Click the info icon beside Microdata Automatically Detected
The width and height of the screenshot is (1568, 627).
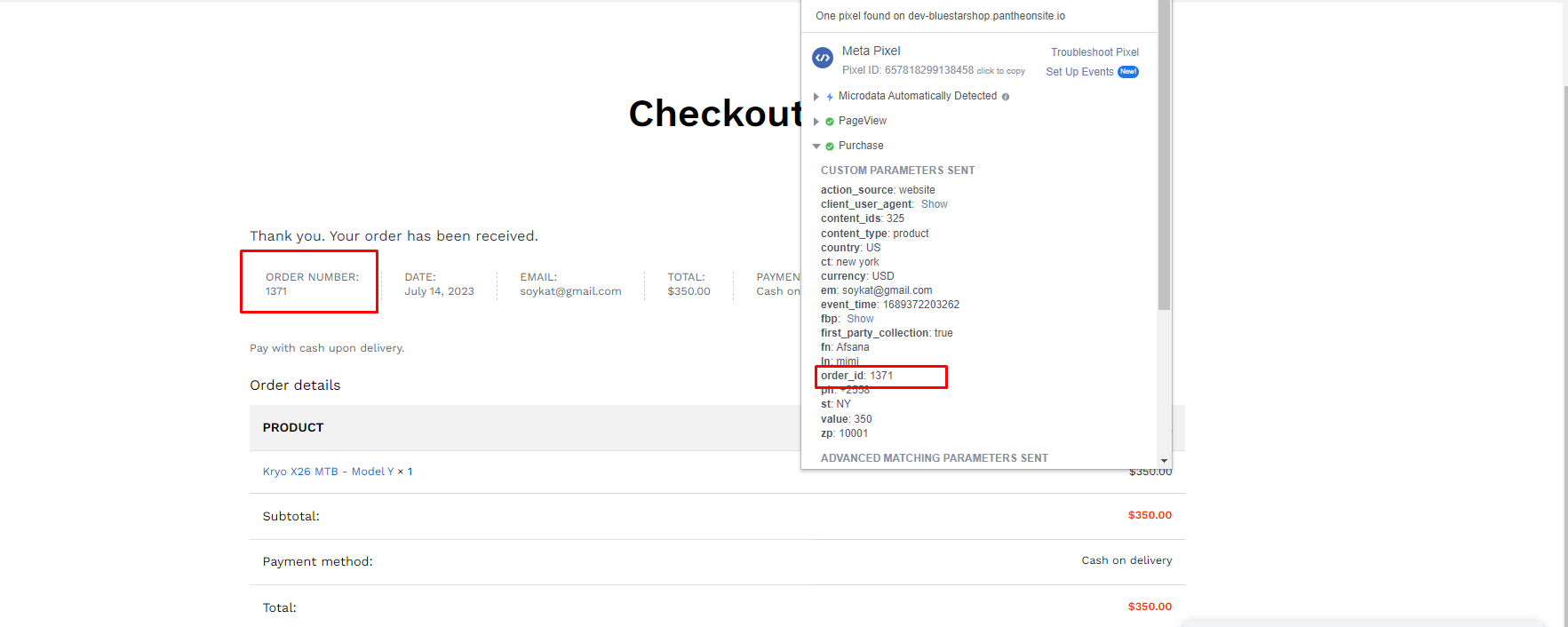point(1006,97)
